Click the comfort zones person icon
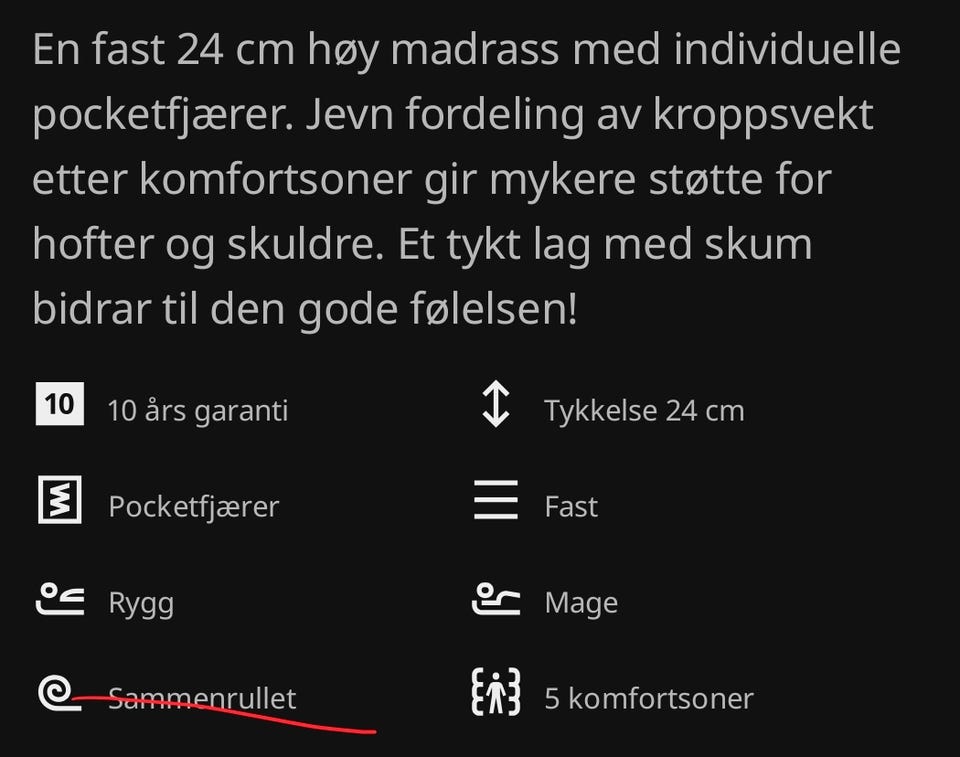The image size is (960, 757). pyautogui.click(x=496, y=692)
